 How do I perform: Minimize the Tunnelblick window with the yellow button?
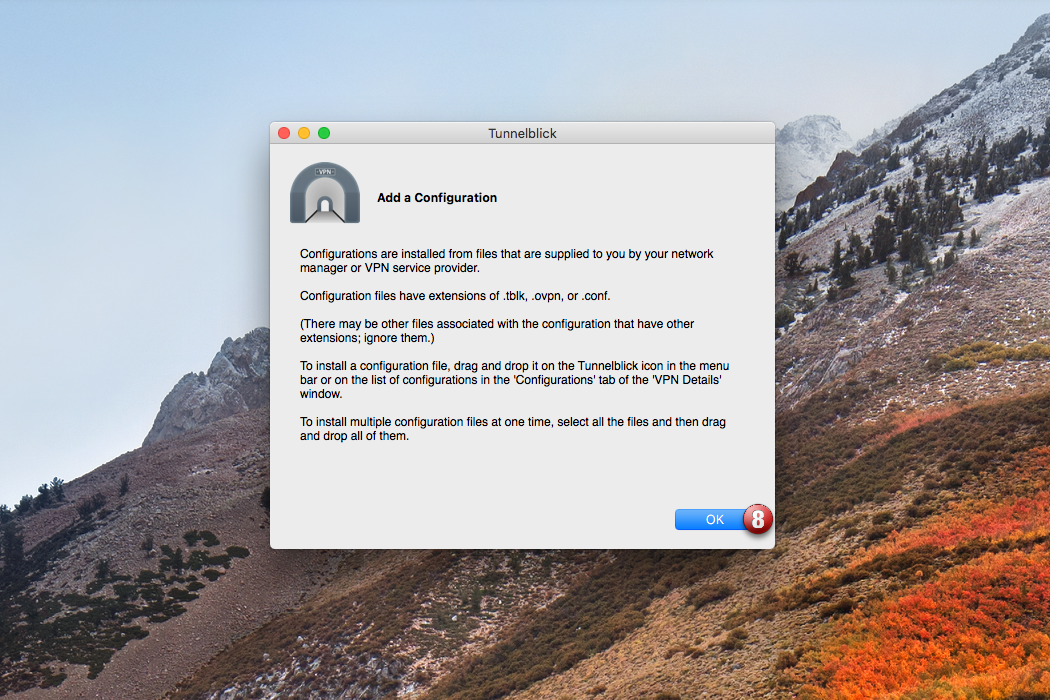point(304,133)
